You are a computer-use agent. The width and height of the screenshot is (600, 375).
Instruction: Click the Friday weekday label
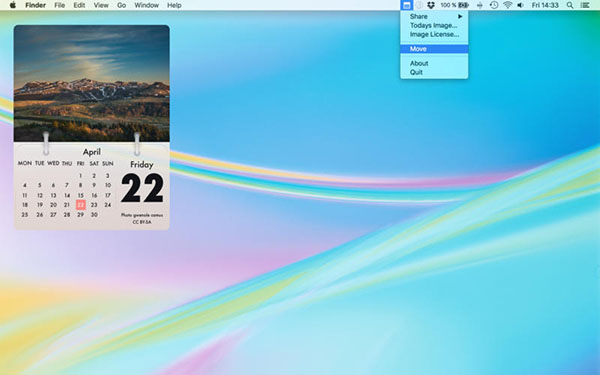[142, 165]
